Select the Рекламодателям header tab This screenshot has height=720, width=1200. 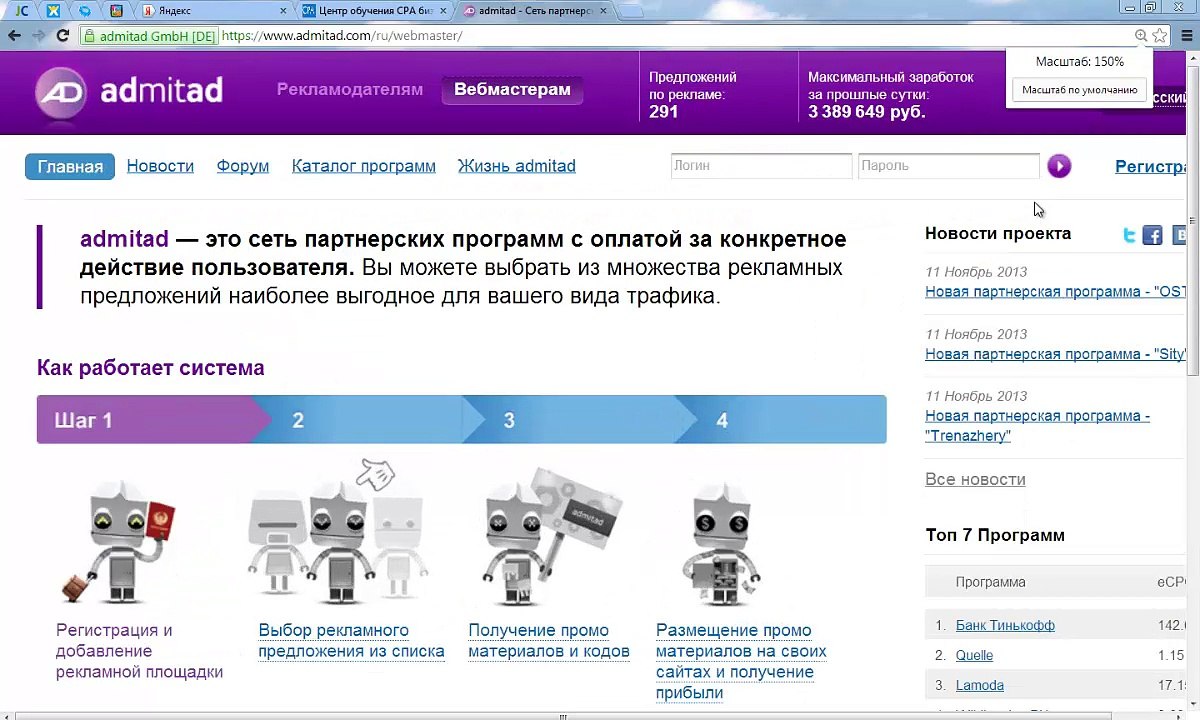click(350, 89)
